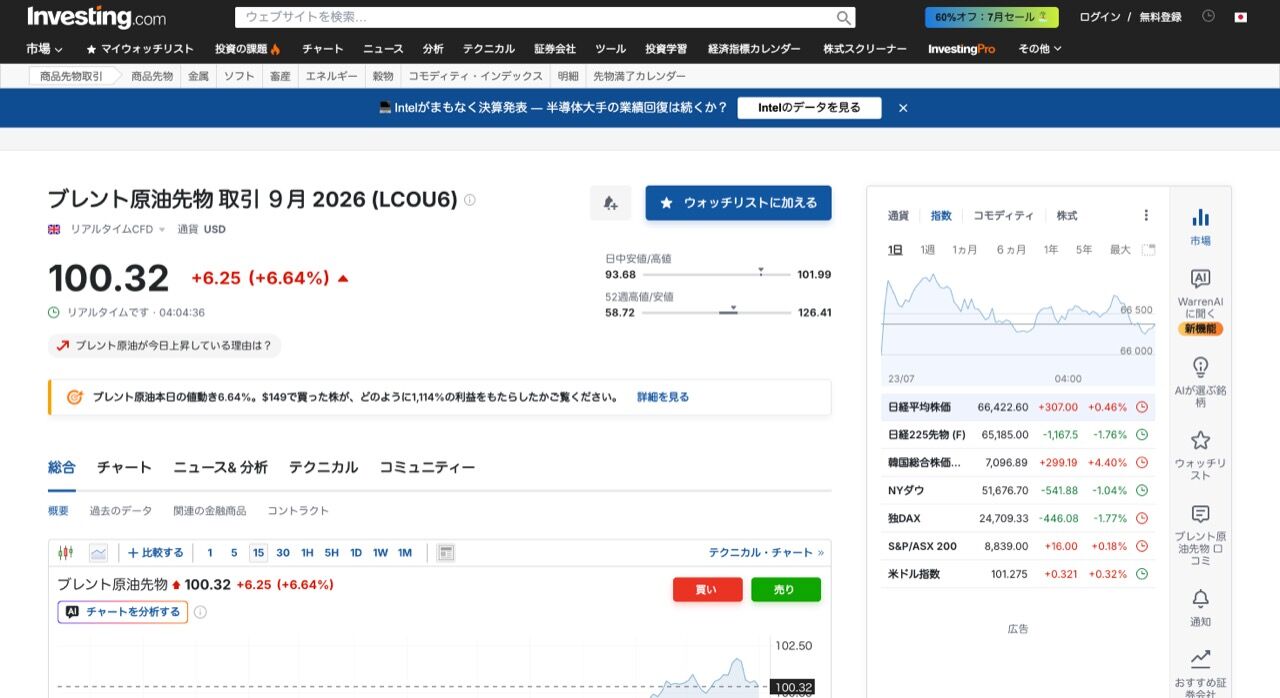This screenshot has width=1280, height=698.
Task: Click 60%オフ sale banner
Action: (x=991, y=17)
